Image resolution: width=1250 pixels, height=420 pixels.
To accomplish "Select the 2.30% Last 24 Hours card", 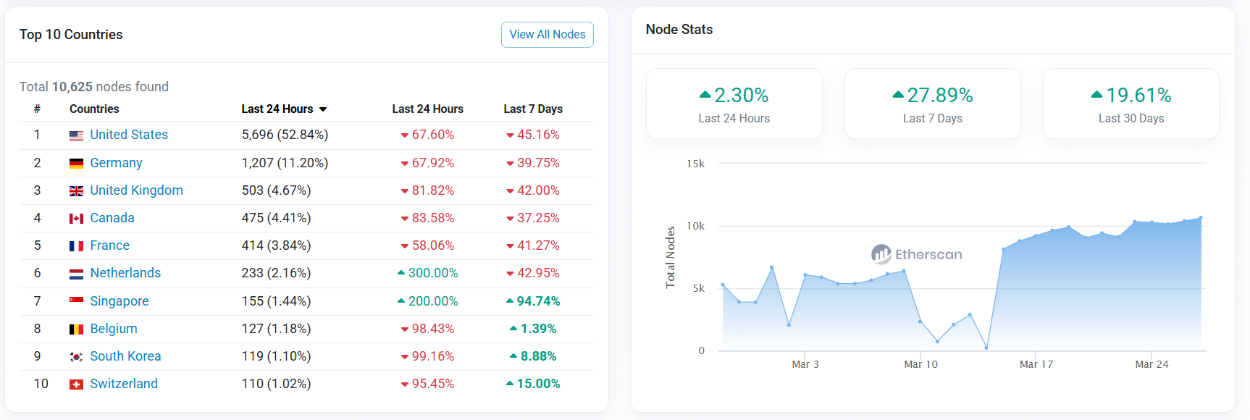I will [734, 103].
